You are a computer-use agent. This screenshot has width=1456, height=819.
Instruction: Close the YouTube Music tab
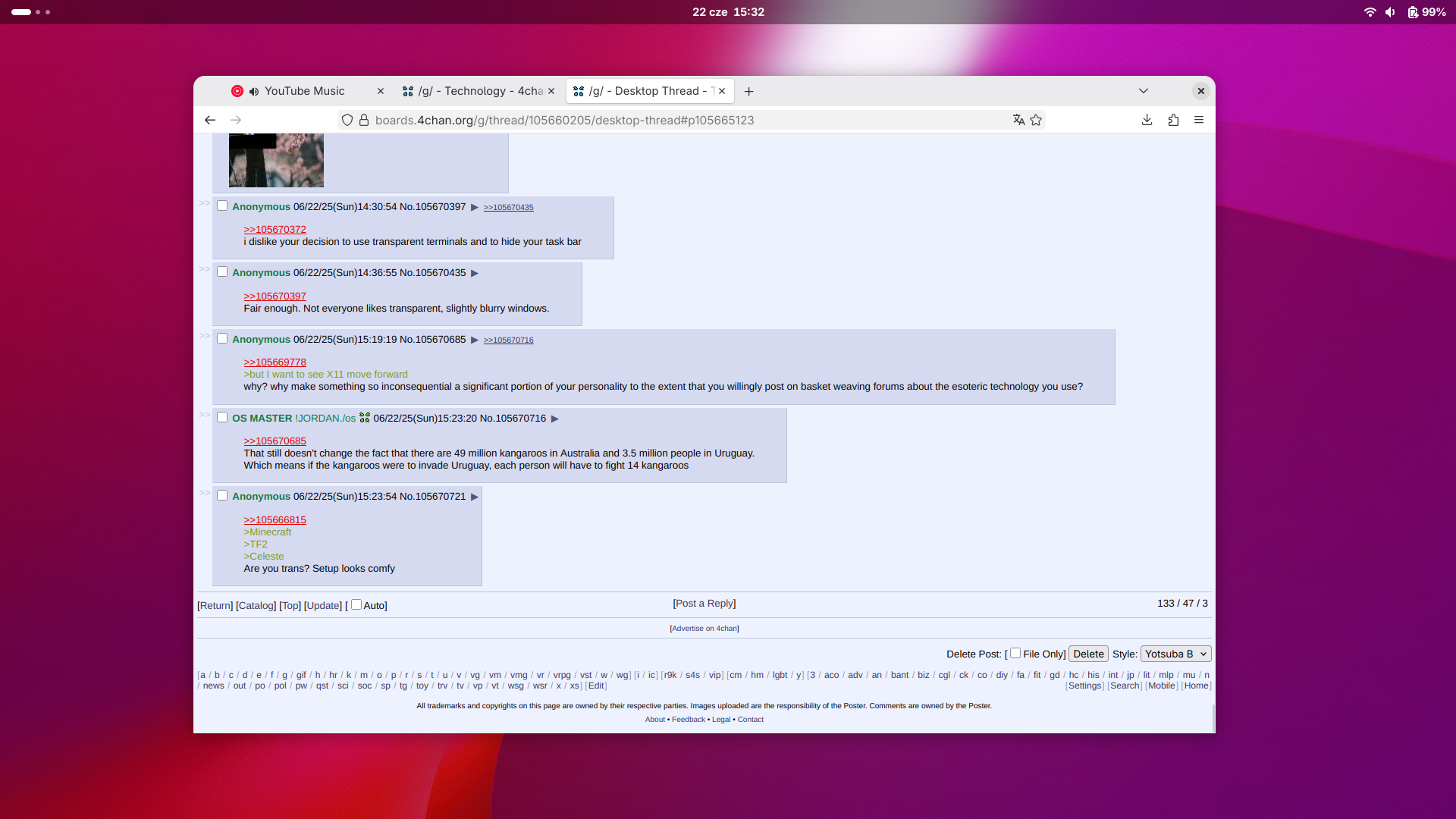coord(381,91)
